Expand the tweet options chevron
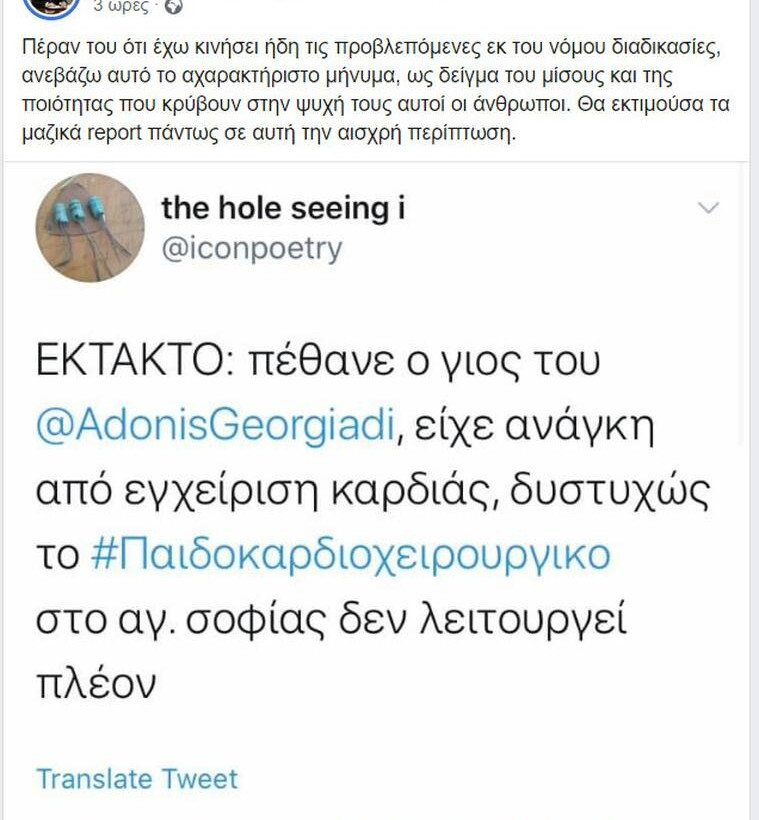 click(x=708, y=208)
